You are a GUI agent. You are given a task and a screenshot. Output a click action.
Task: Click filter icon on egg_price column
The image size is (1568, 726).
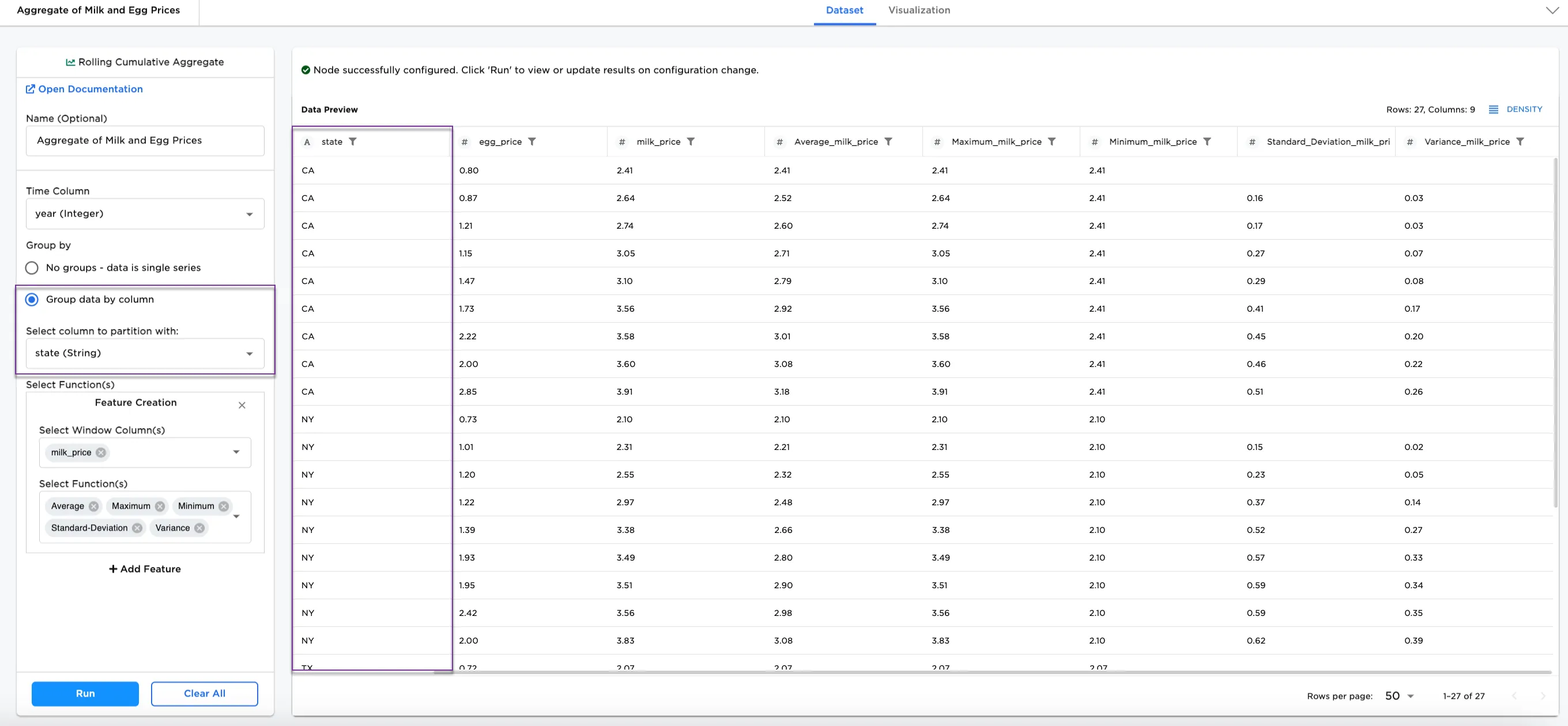click(x=532, y=142)
